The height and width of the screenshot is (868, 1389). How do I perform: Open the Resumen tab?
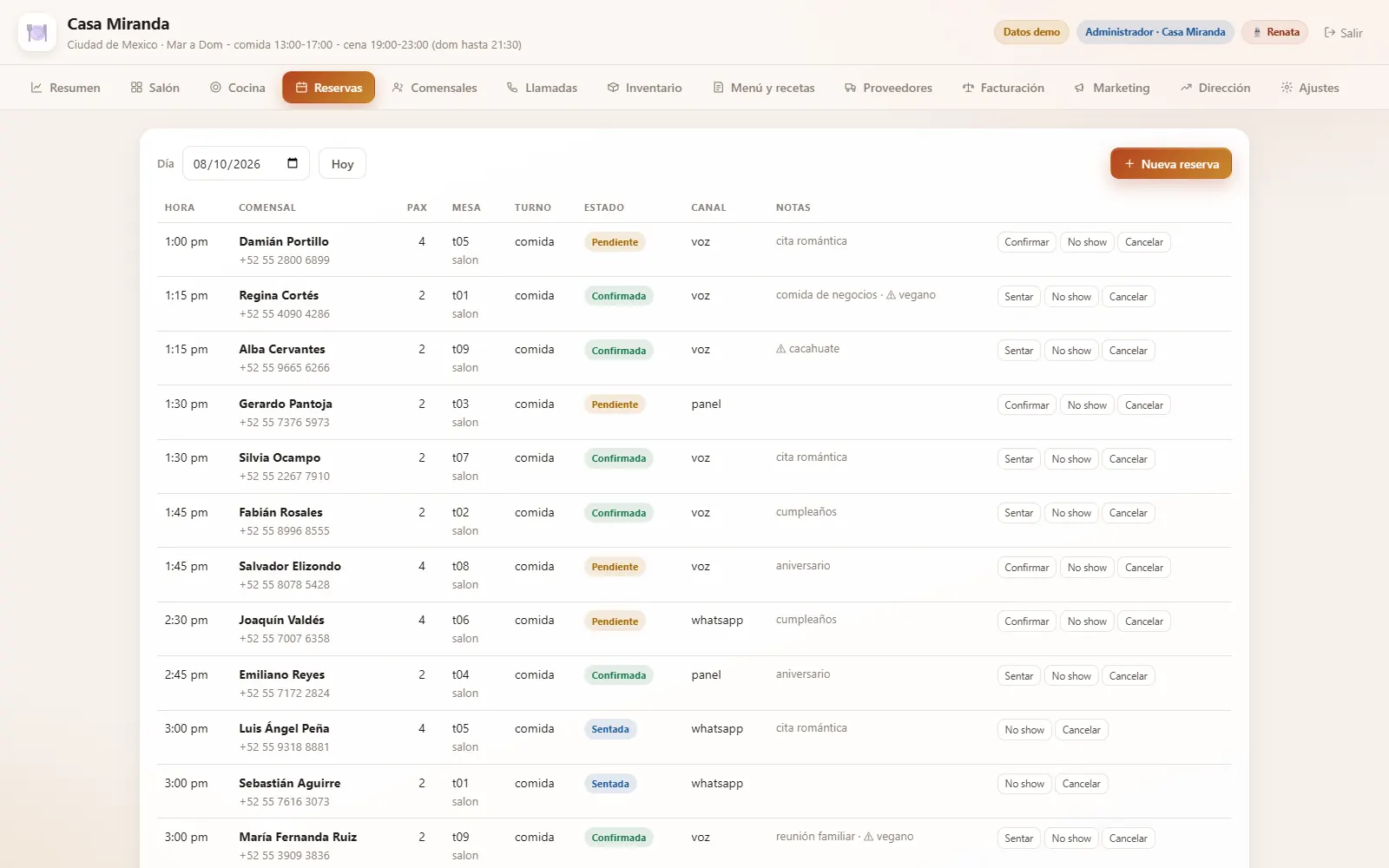click(x=66, y=88)
